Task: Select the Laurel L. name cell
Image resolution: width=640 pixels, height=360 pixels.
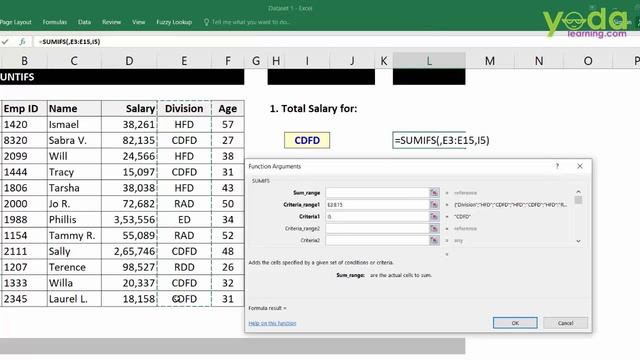Action: [74, 299]
